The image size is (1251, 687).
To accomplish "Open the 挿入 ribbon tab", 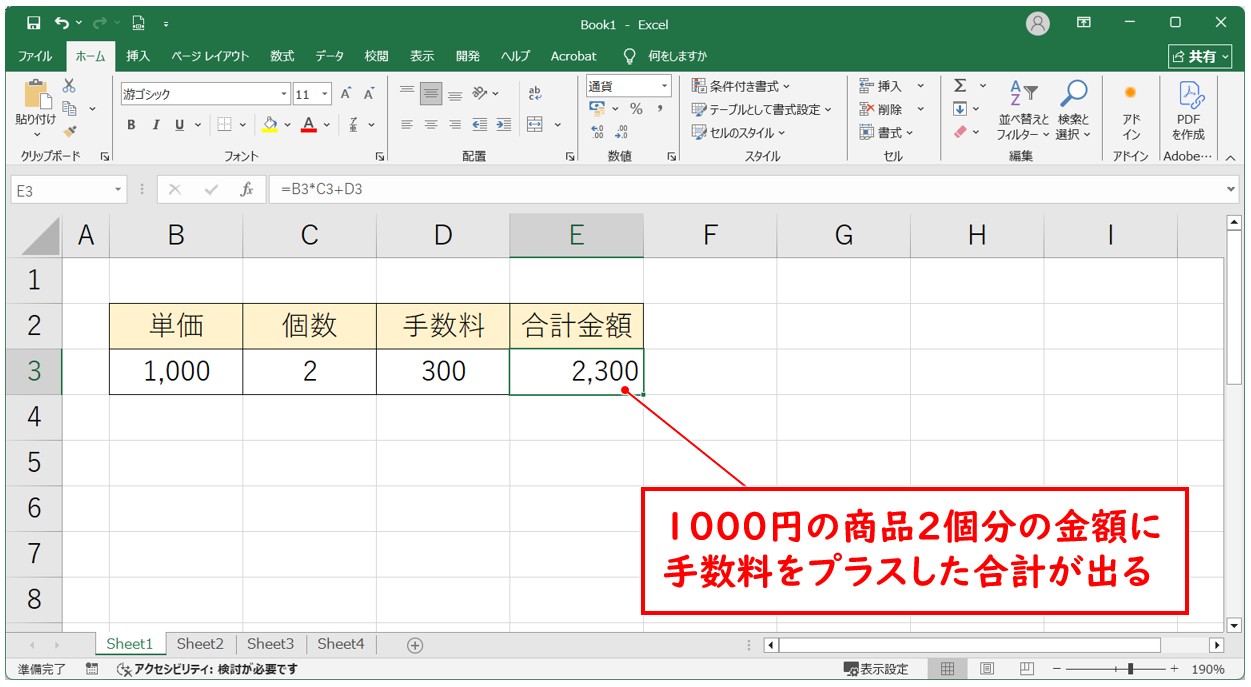I will pos(138,56).
